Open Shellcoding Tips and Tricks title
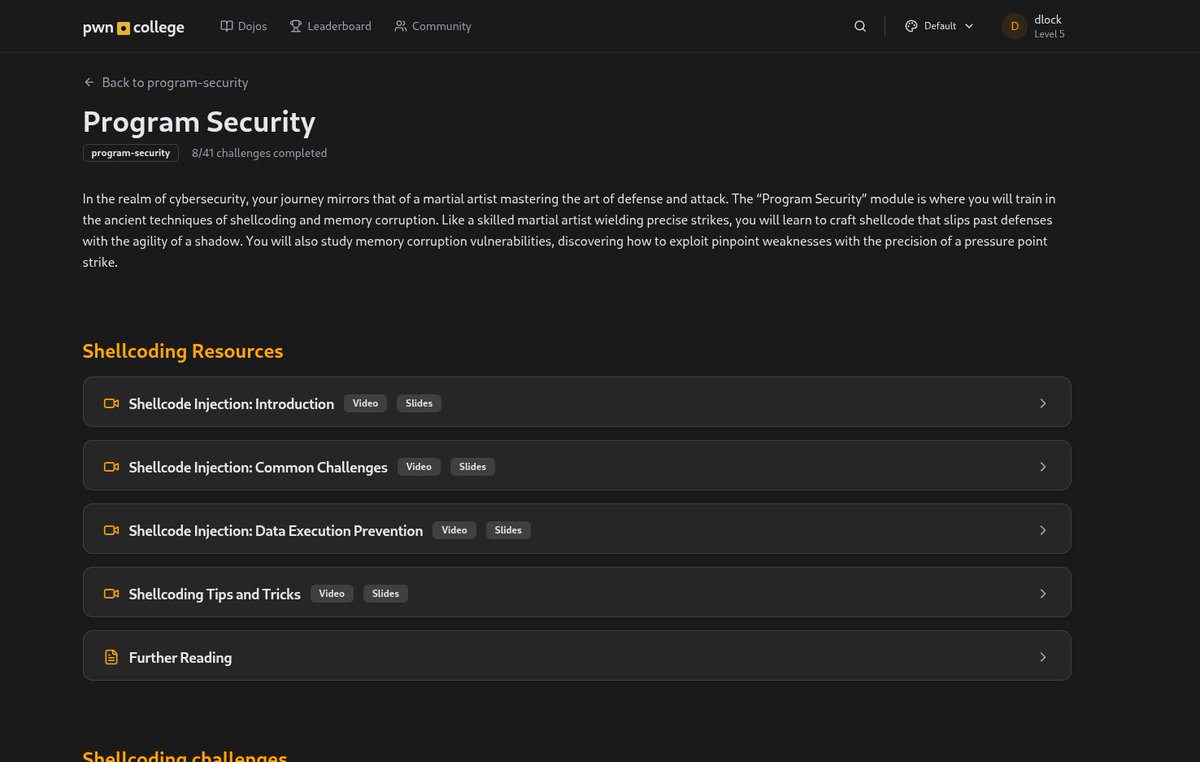This screenshot has height=762, width=1200. [x=215, y=594]
